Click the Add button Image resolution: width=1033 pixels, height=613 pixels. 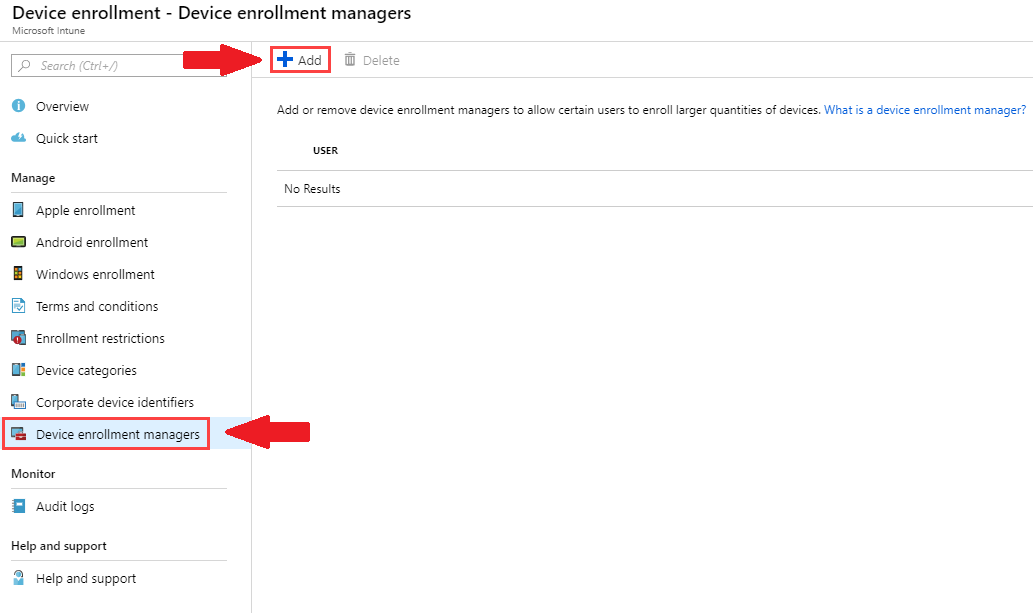(300, 60)
